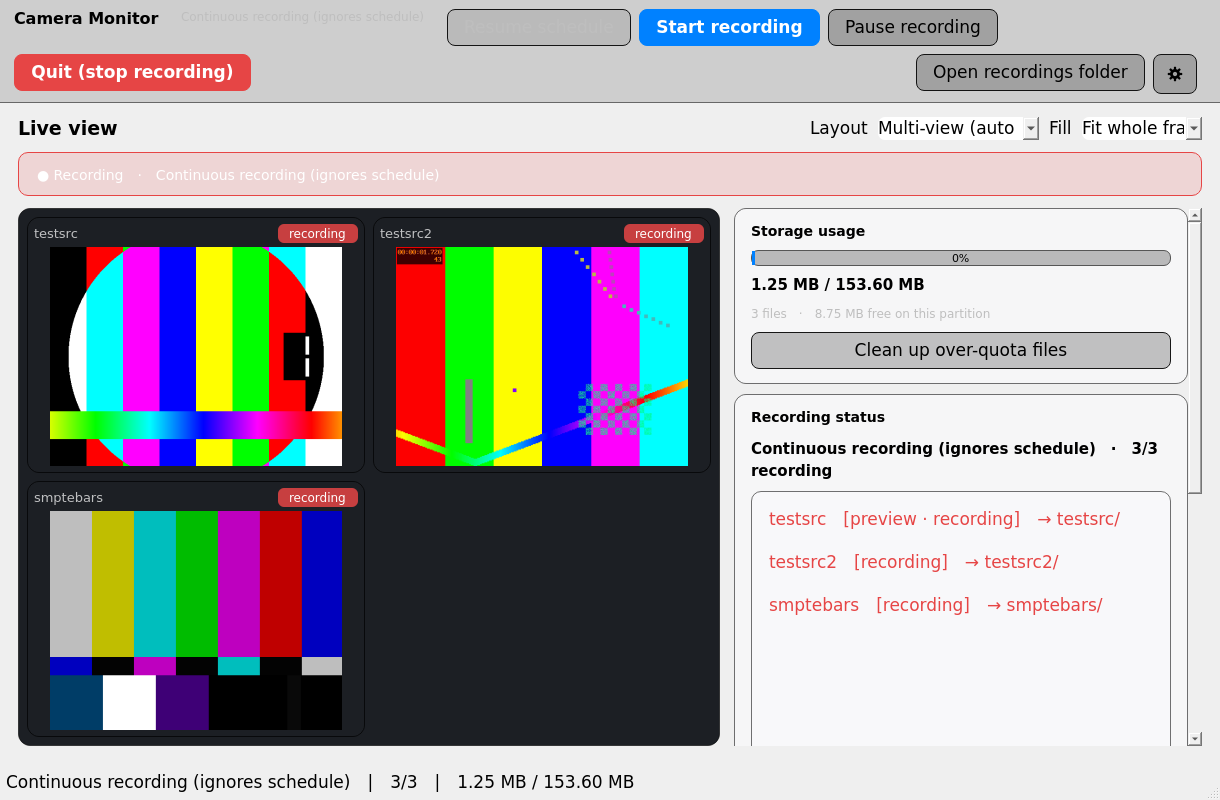This screenshot has width=1220, height=800.
Task: Click the disabled button left of Start recording
Action: (x=538, y=27)
